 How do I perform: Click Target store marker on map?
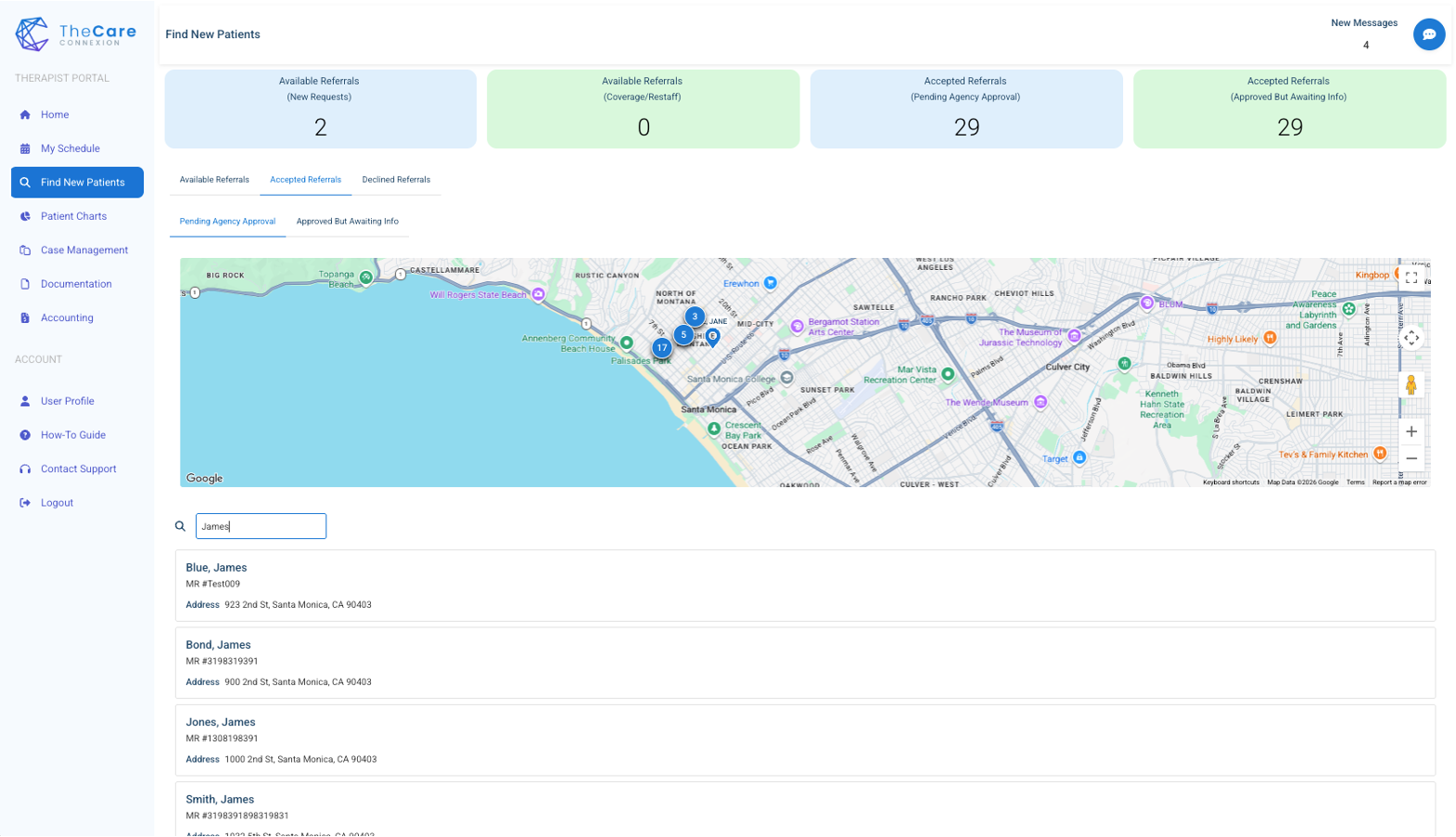click(x=1079, y=457)
